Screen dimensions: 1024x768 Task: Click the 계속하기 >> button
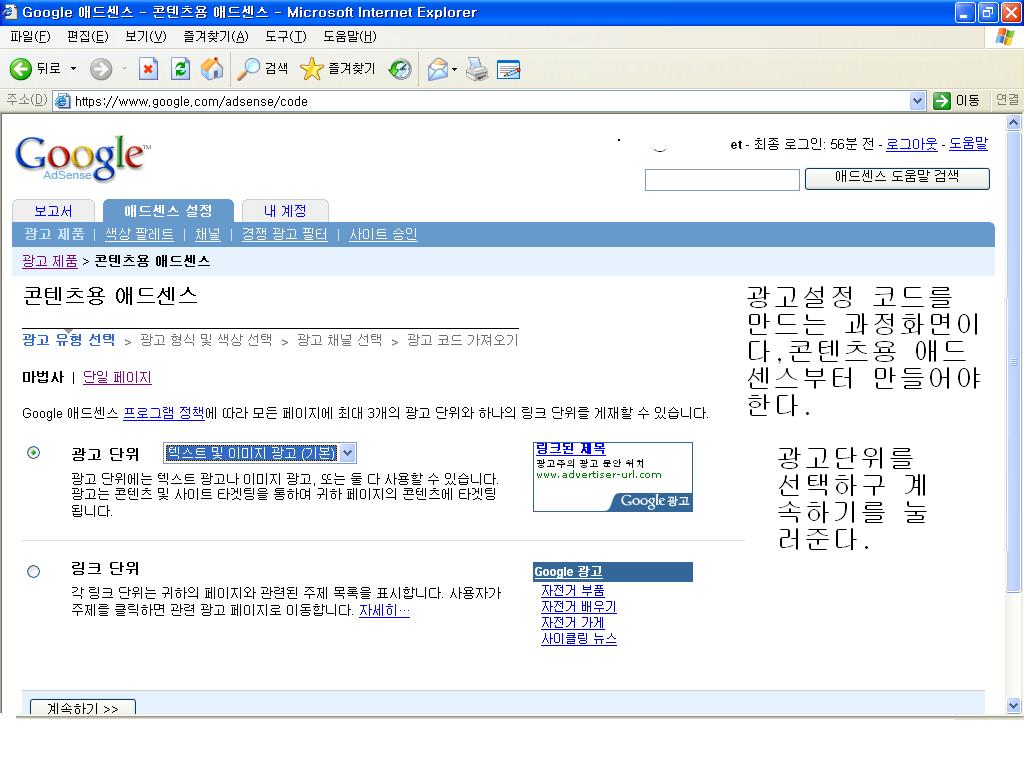(83, 708)
